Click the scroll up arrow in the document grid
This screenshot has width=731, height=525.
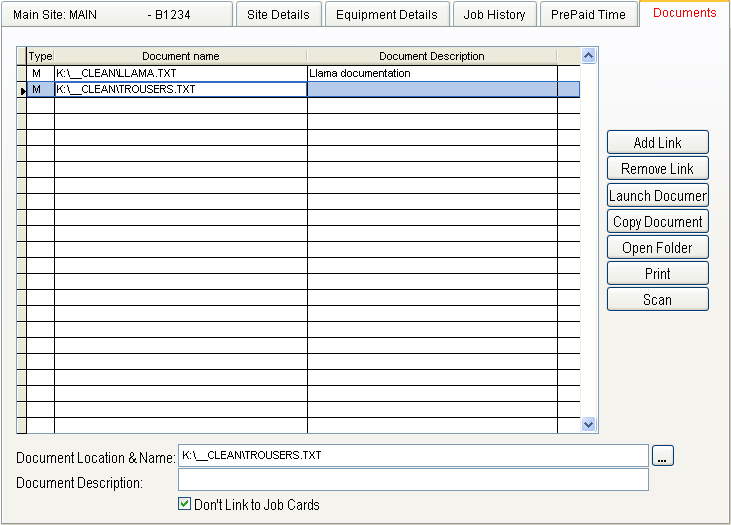pos(589,56)
